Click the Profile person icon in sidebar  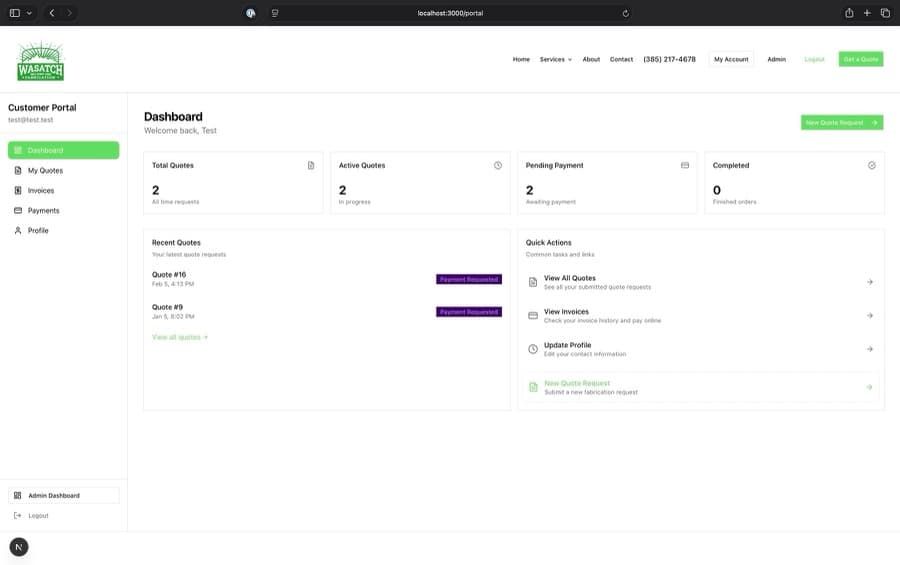click(18, 231)
